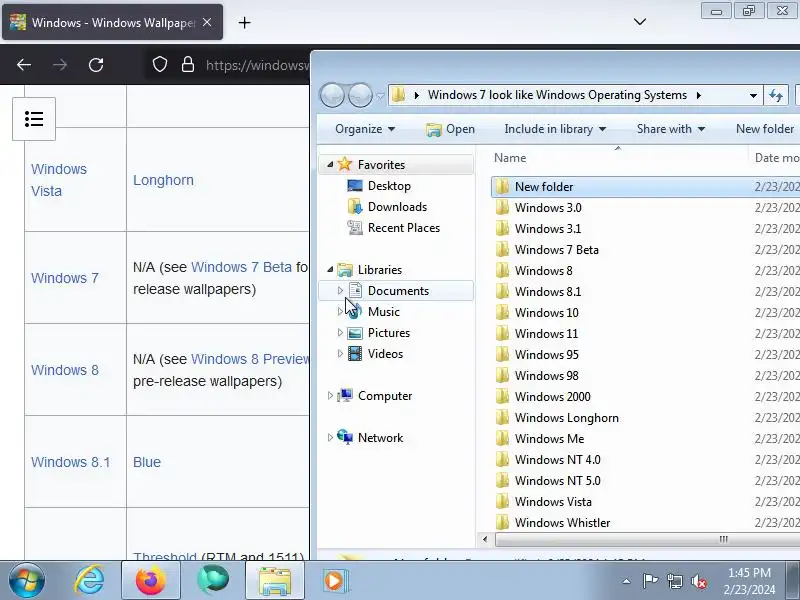Expand the Videos library
The width and height of the screenshot is (800, 600).
[x=340, y=353]
